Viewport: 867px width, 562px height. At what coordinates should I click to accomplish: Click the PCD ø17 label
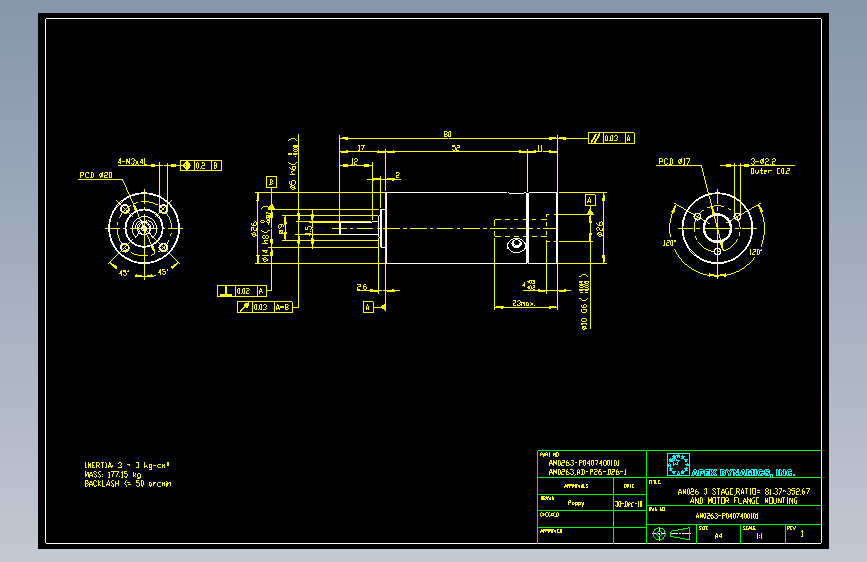pos(674,162)
